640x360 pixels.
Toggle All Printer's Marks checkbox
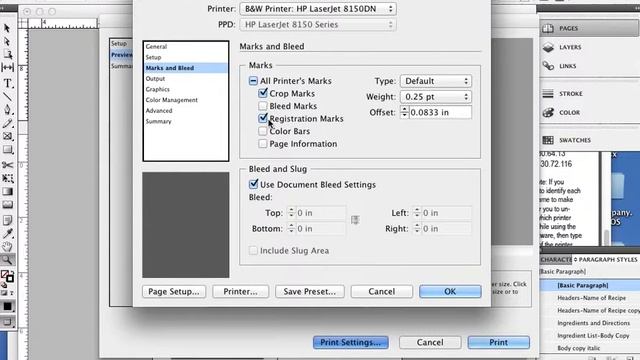pyautogui.click(x=253, y=81)
